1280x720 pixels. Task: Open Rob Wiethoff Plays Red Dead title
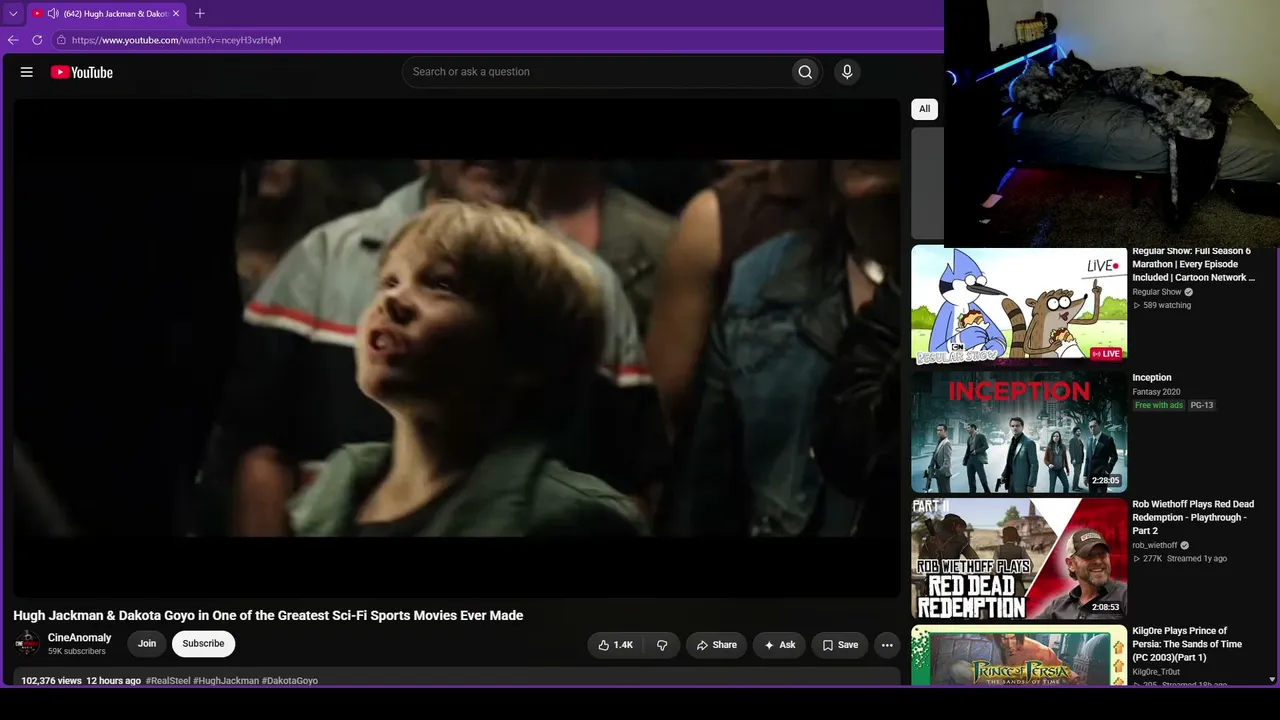tap(1193, 518)
